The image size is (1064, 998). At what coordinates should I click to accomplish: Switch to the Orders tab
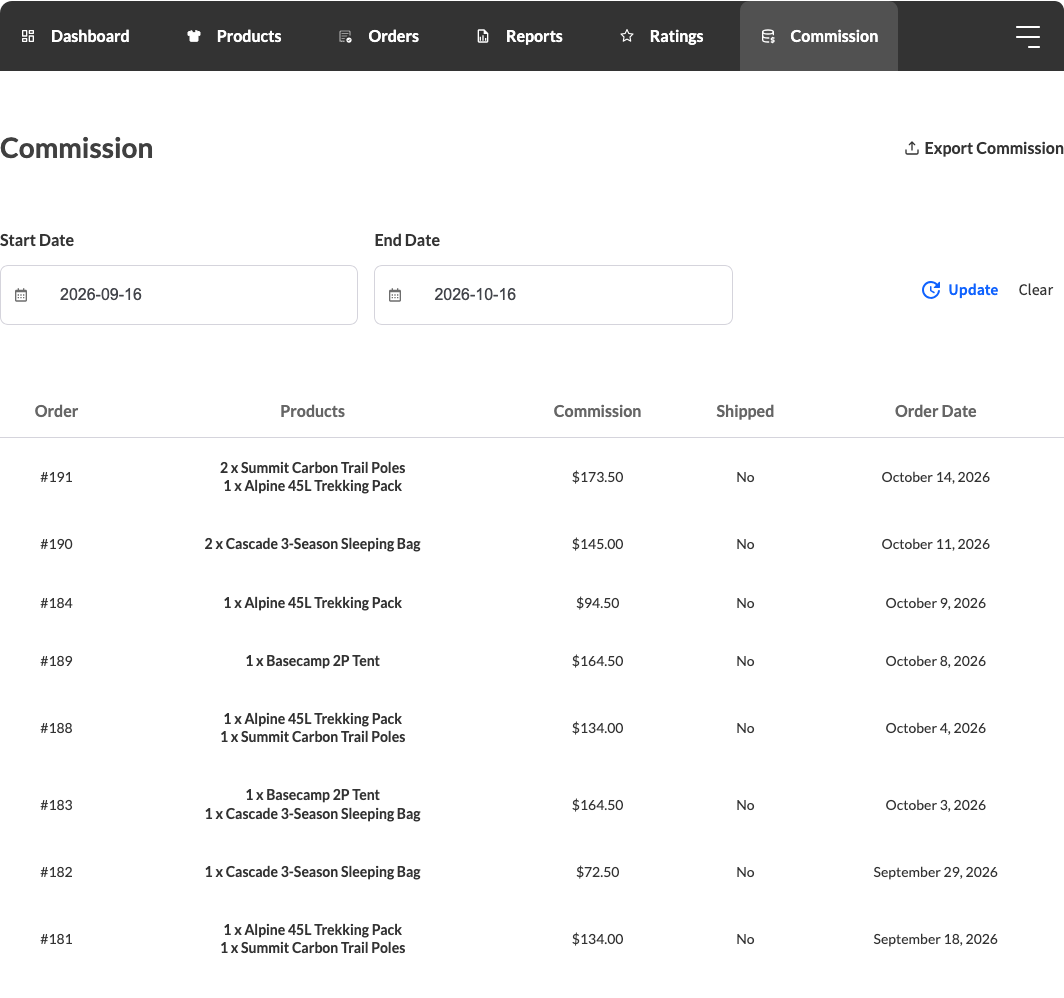click(x=379, y=36)
